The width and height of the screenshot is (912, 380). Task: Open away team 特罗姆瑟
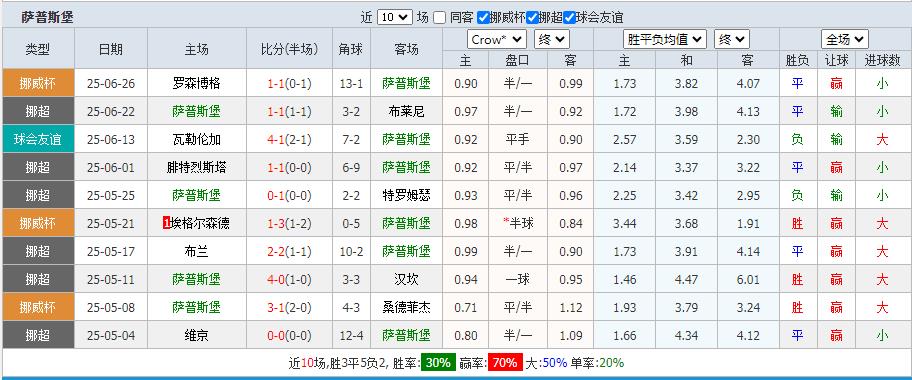pos(406,195)
